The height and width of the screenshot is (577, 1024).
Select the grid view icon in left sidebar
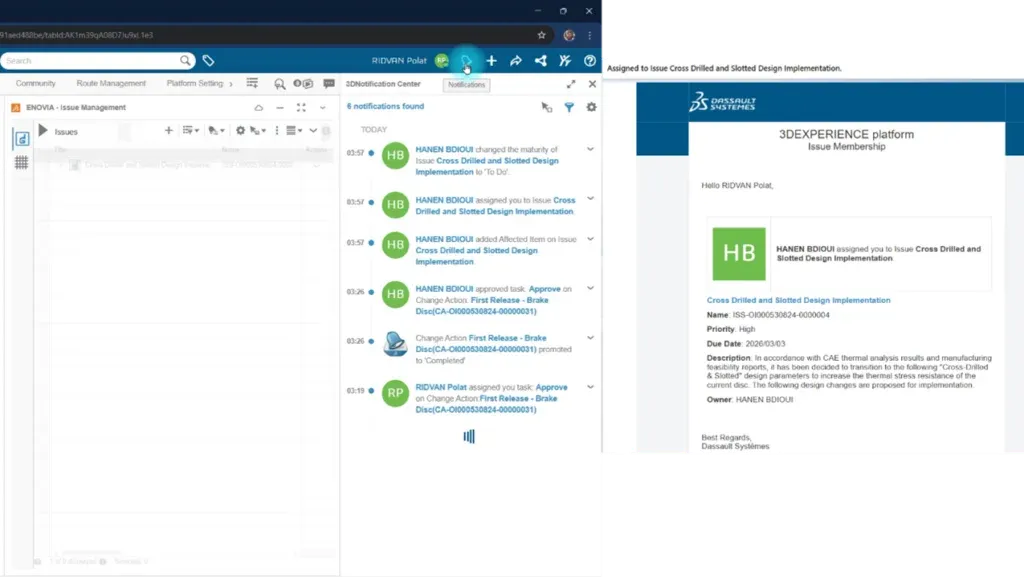coord(22,163)
